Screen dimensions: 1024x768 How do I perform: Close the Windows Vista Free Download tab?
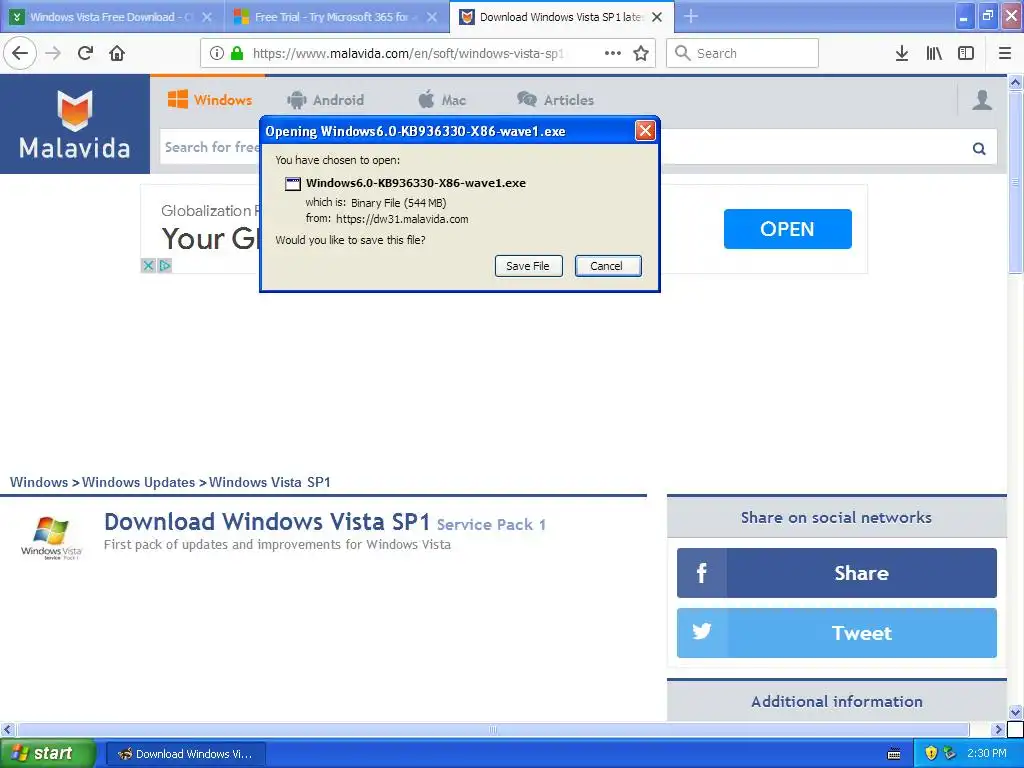click(207, 17)
